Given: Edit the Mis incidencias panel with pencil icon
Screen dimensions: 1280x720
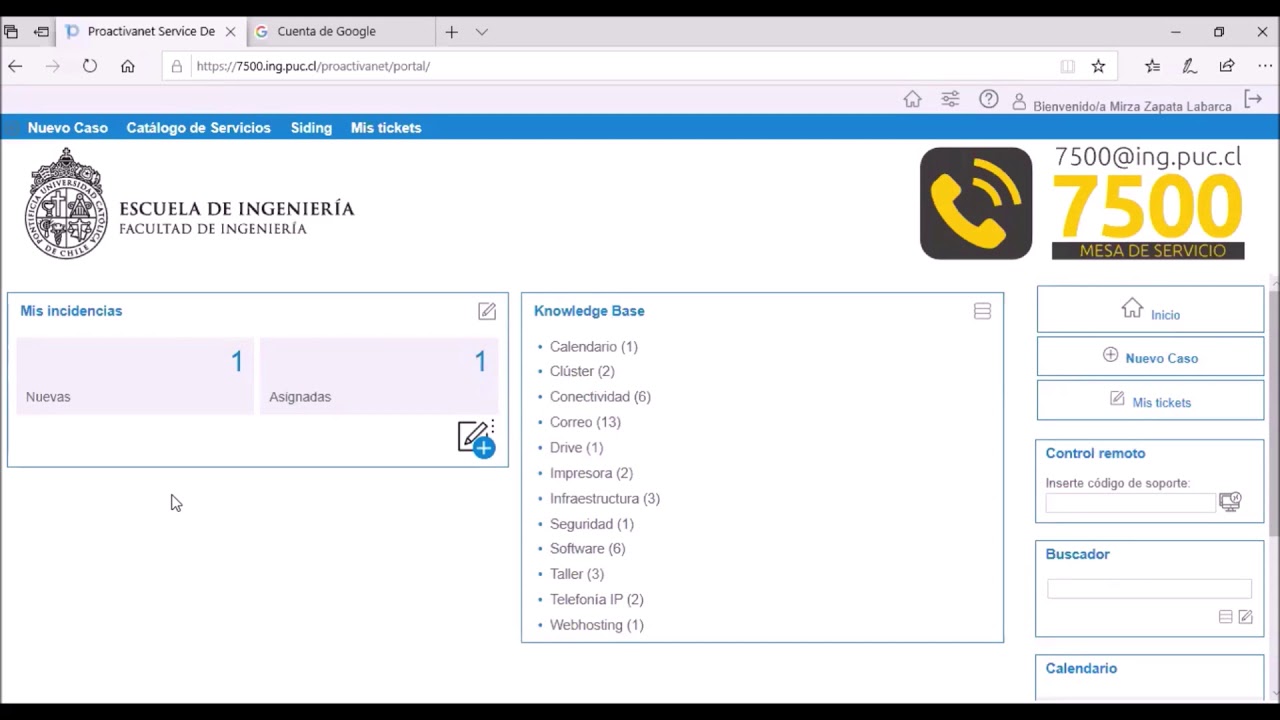Looking at the screenshot, I should tap(487, 311).
